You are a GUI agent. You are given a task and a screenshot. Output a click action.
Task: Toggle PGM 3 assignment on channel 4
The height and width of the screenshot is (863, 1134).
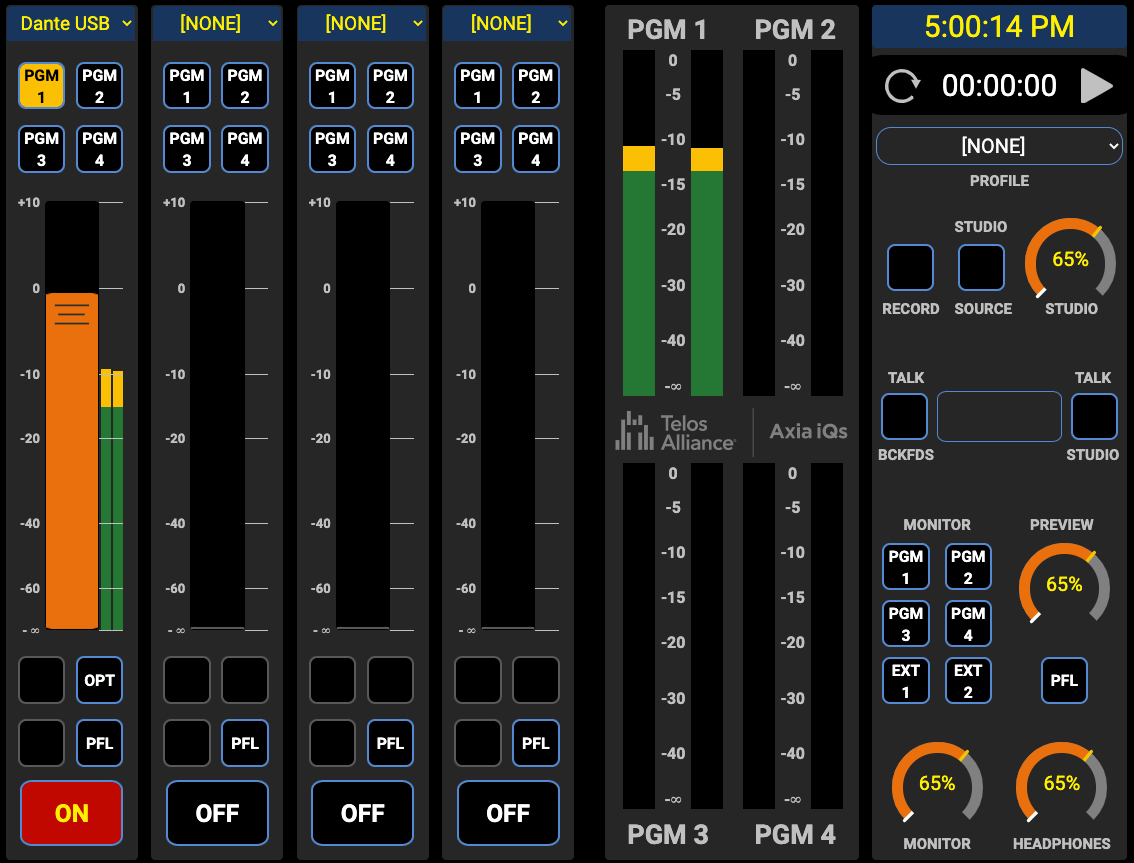477,149
